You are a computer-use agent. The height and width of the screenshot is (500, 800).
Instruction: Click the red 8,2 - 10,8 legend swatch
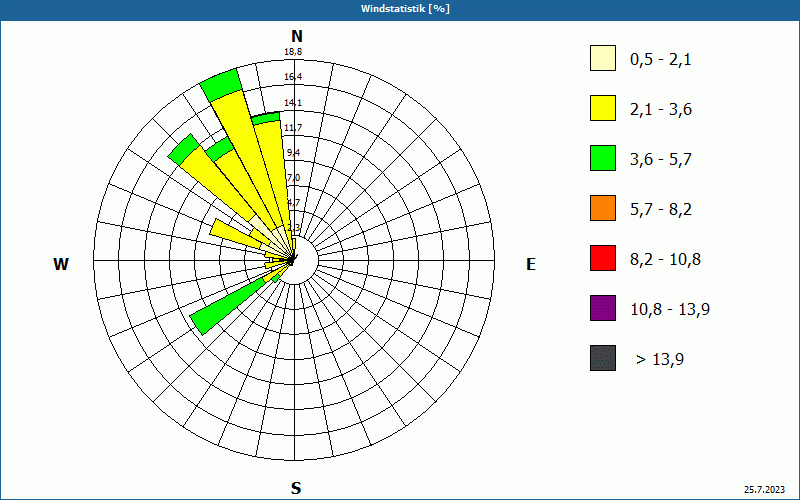pos(603,258)
